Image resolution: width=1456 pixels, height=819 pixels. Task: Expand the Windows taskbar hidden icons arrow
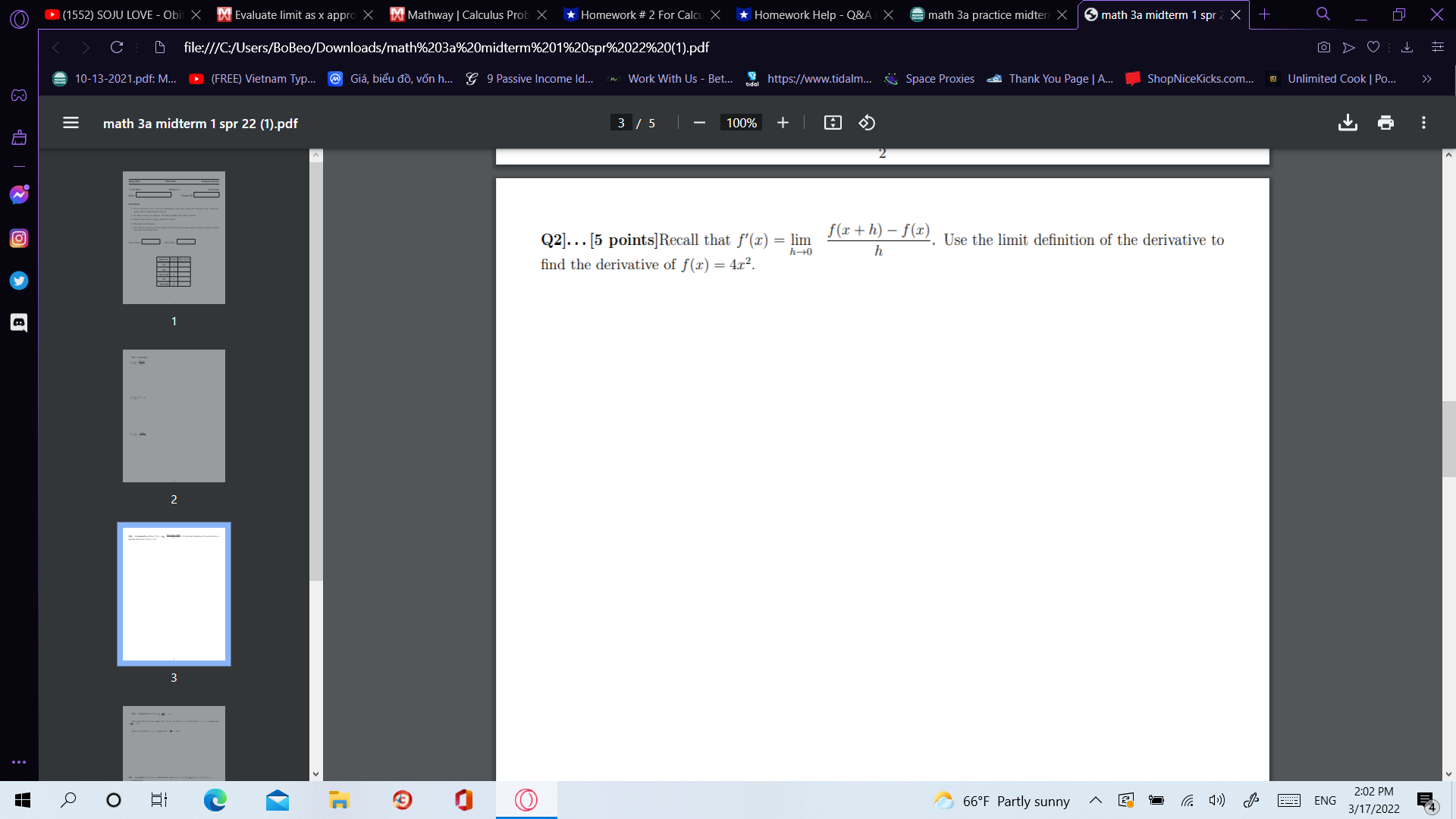[1095, 800]
